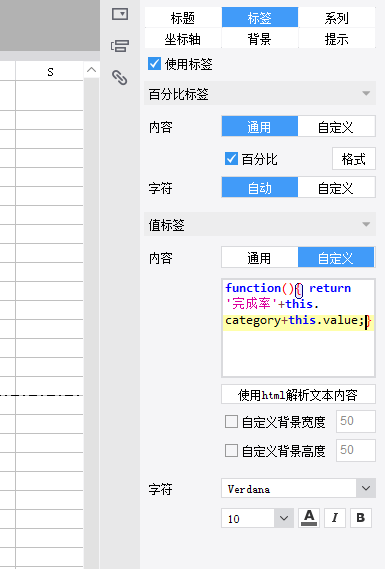The height and width of the screenshot is (569, 385).
Task: Click the background height value field
Action: pyautogui.click(x=356, y=450)
